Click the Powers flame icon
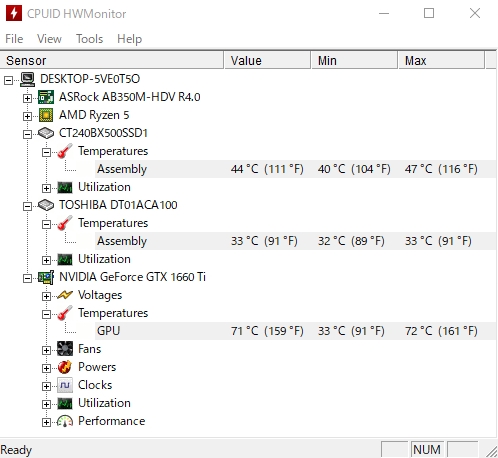Screen dimensions: 498x458 65,367
